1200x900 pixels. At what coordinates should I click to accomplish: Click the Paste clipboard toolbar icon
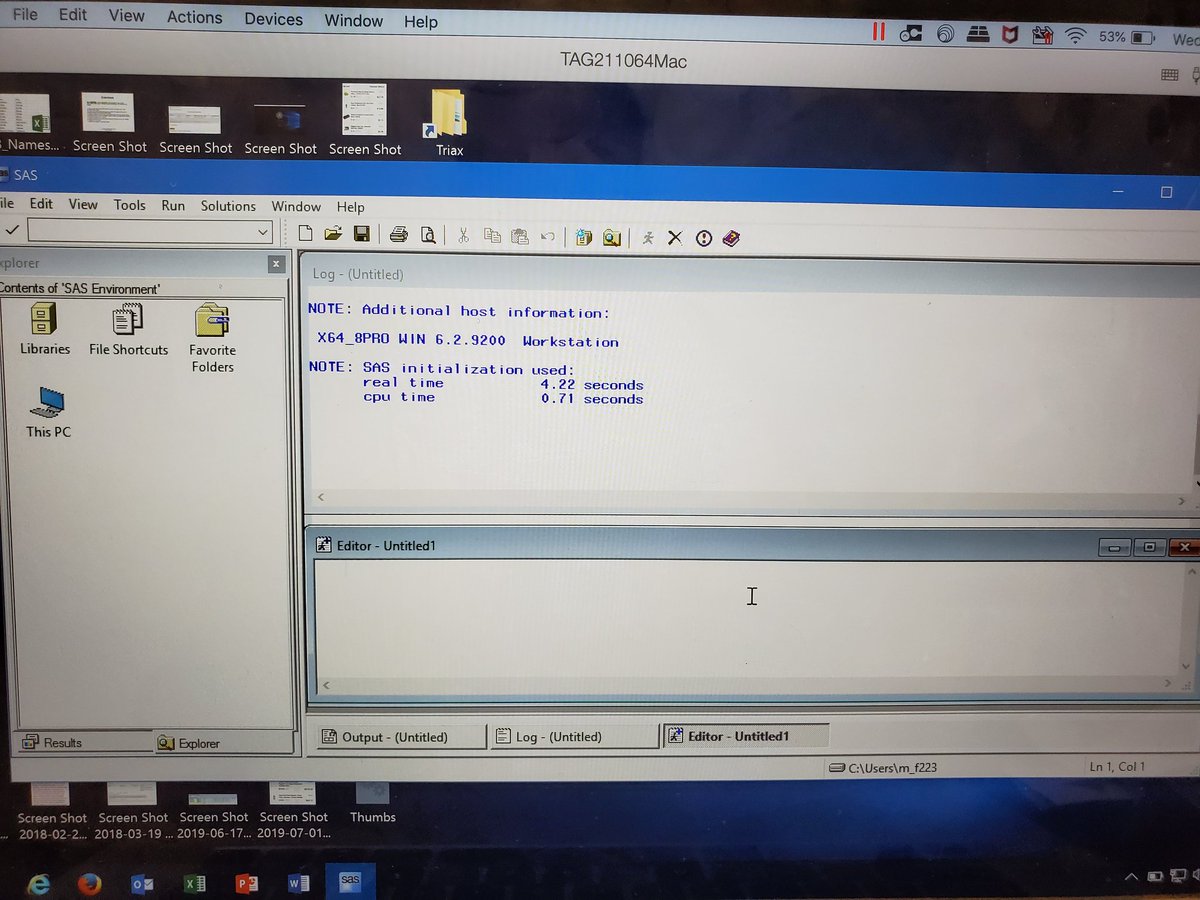[x=519, y=236]
